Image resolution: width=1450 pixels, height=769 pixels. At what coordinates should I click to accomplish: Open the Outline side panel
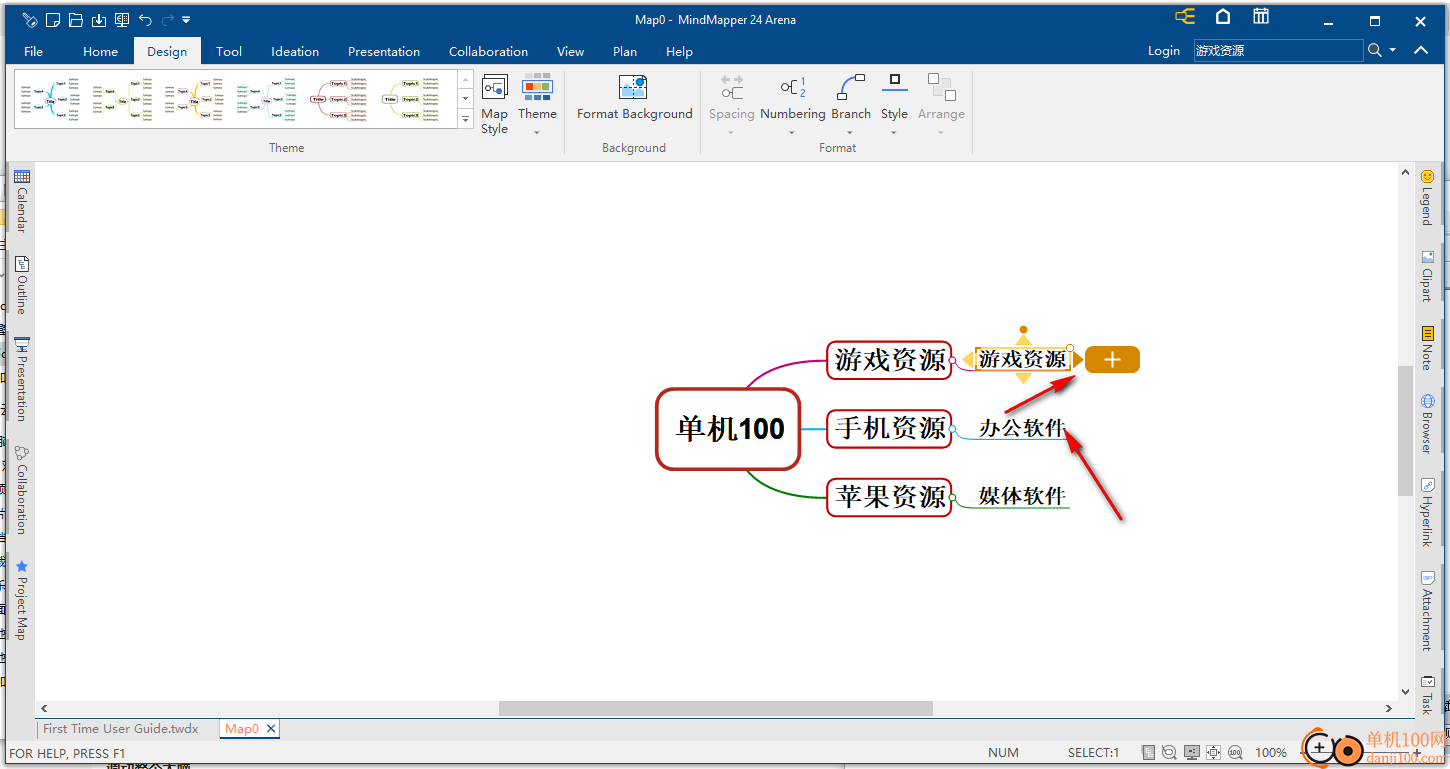pos(21,285)
